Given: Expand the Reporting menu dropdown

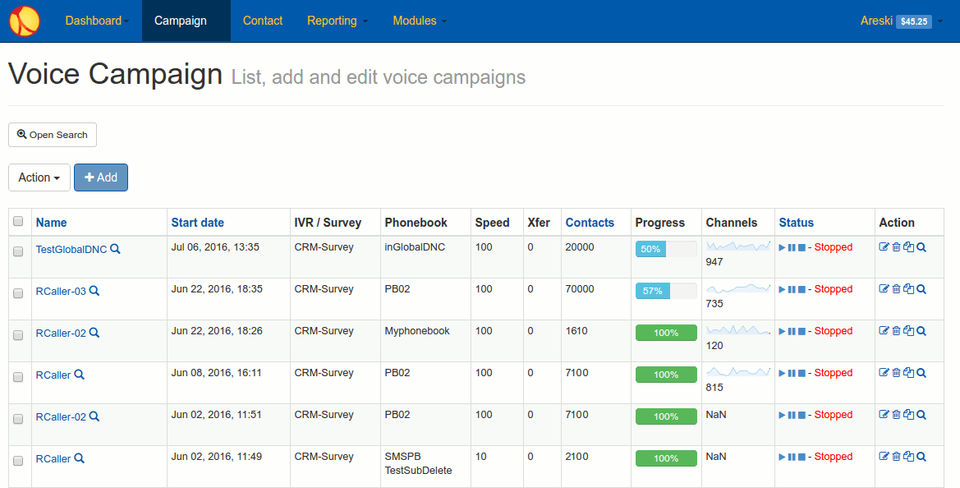Looking at the screenshot, I should pyautogui.click(x=337, y=21).
